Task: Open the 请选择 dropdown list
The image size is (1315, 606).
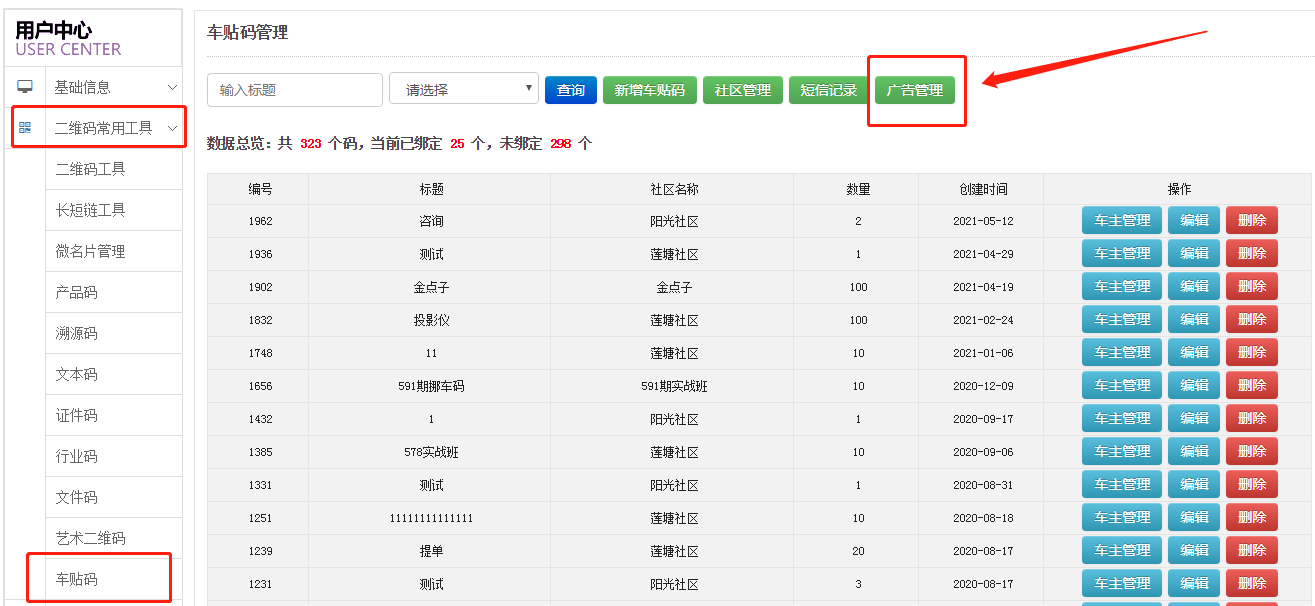Action: click(464, 90)
